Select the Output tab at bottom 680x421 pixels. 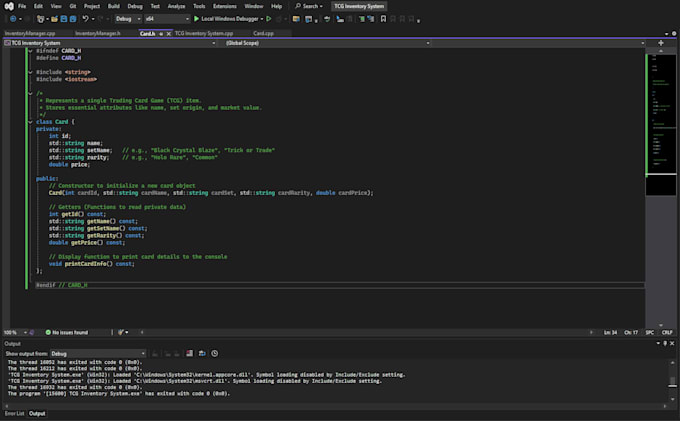(x=37, y=413)
